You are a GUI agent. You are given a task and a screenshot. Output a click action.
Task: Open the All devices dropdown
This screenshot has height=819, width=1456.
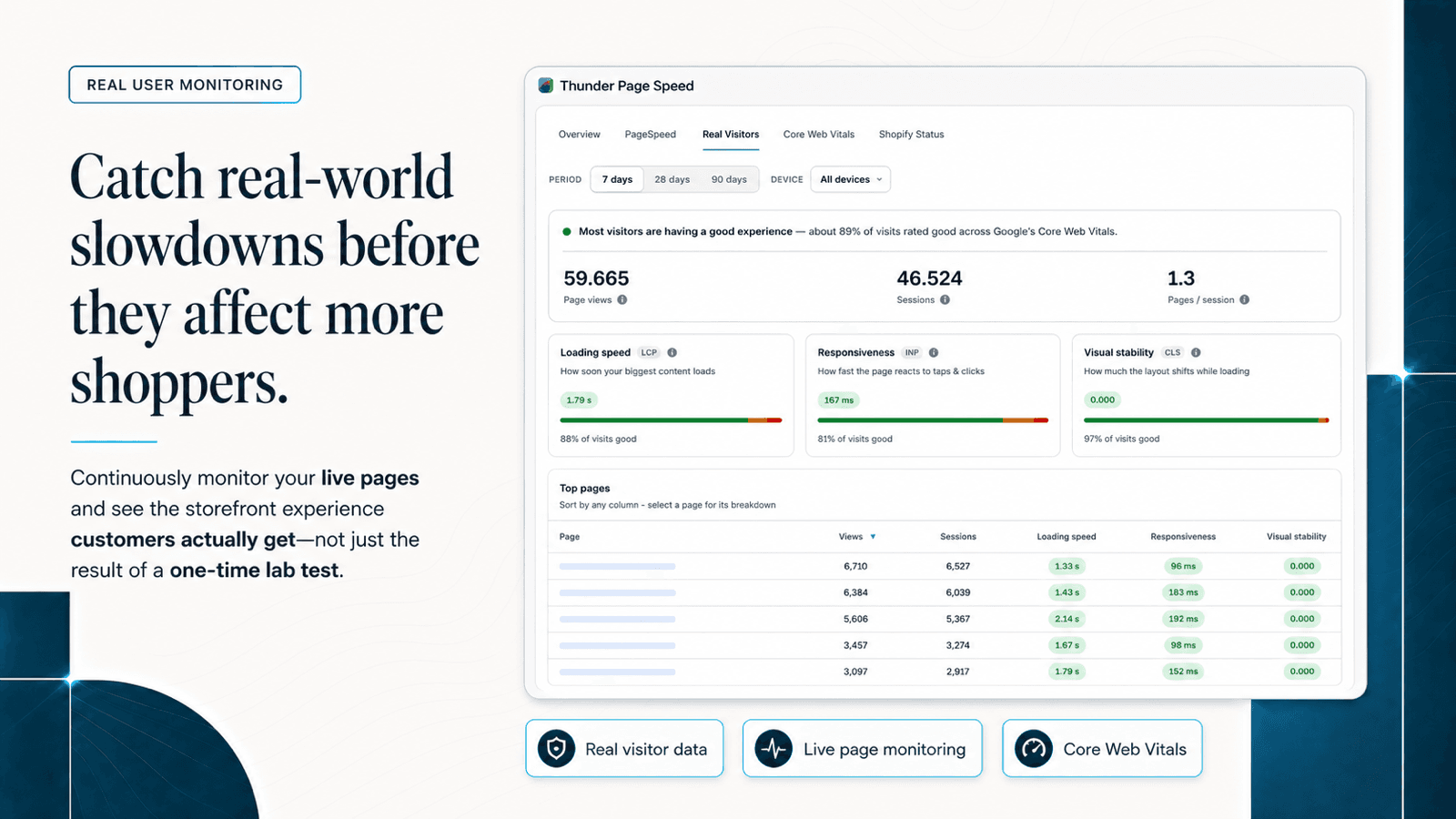[x=851, y=179]
